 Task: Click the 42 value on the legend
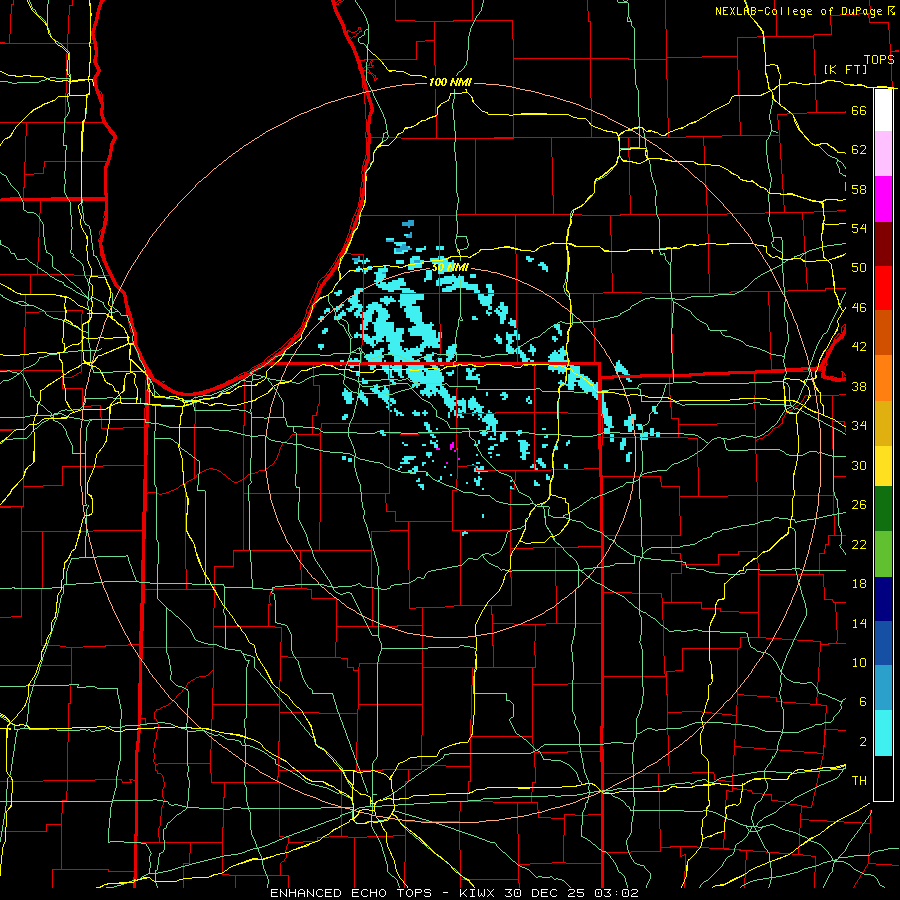(859, 346)
